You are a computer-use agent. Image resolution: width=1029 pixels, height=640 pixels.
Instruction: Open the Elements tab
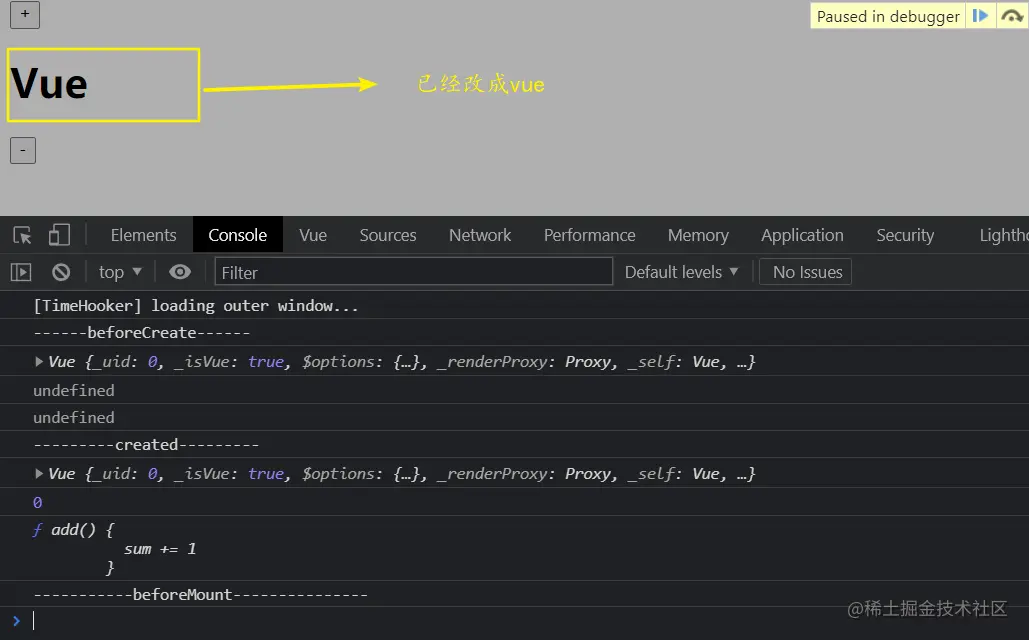coord(143,235)
